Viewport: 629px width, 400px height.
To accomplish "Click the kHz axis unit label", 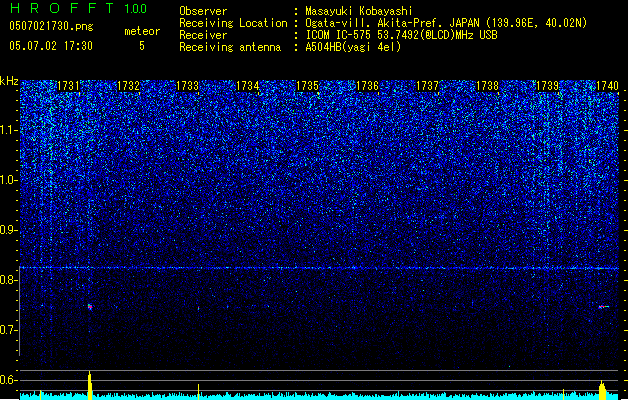I will [x=9, y=81].
